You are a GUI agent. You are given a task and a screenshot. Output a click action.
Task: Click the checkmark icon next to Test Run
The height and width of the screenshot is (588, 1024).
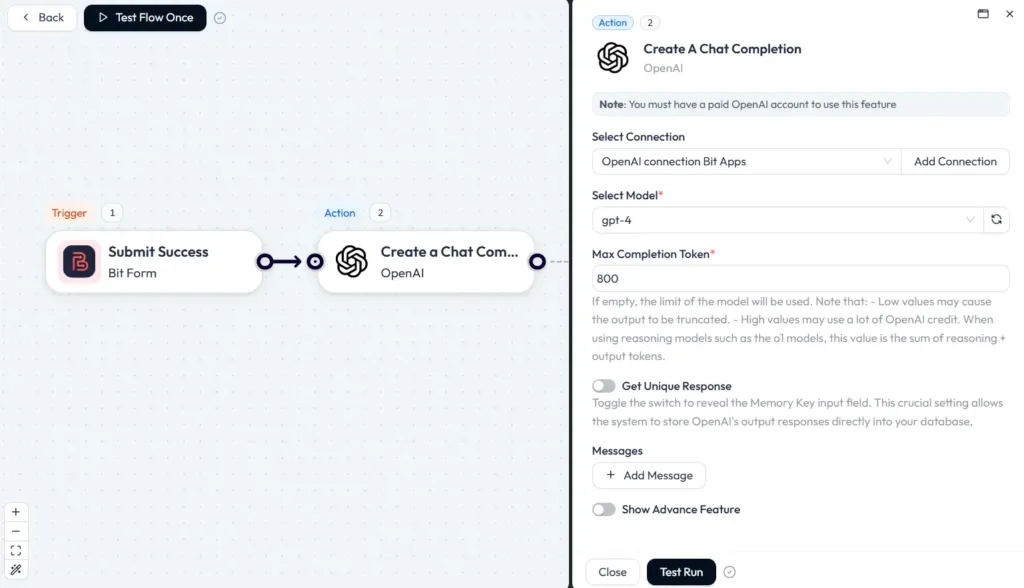pyautogui.click(x=729, y=572)
